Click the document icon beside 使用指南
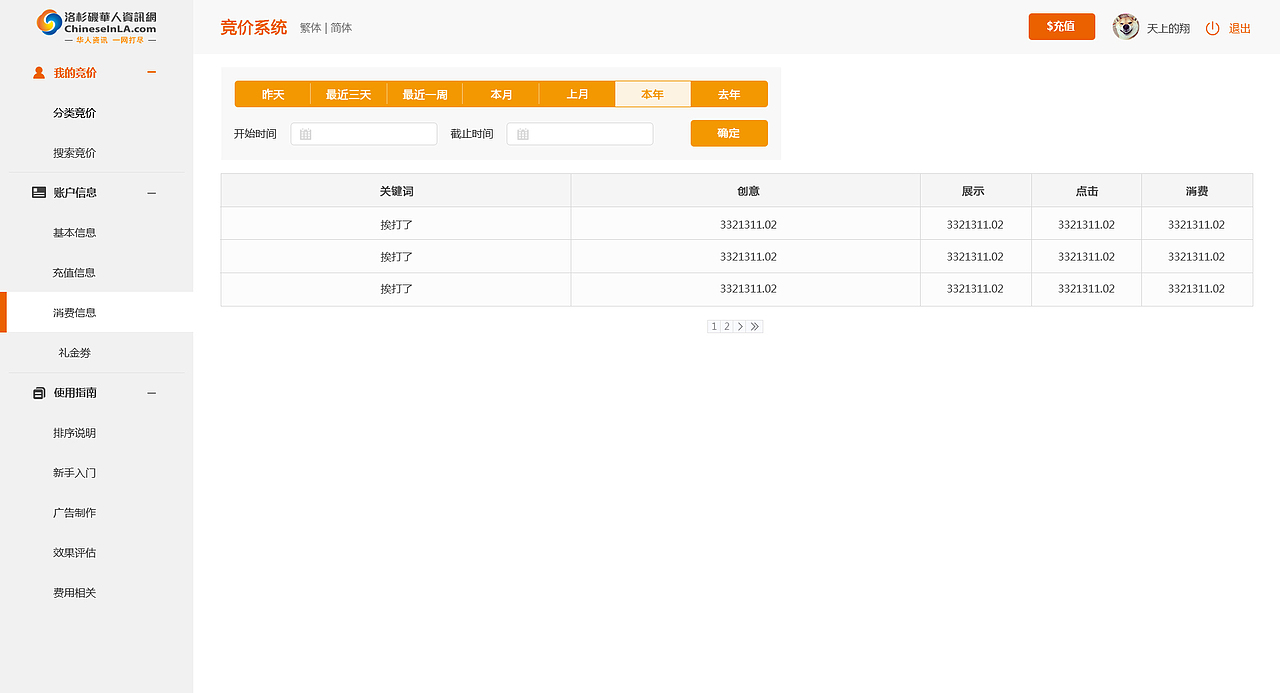This screenshot has height=693, width=1280. (x=39, y=393)
